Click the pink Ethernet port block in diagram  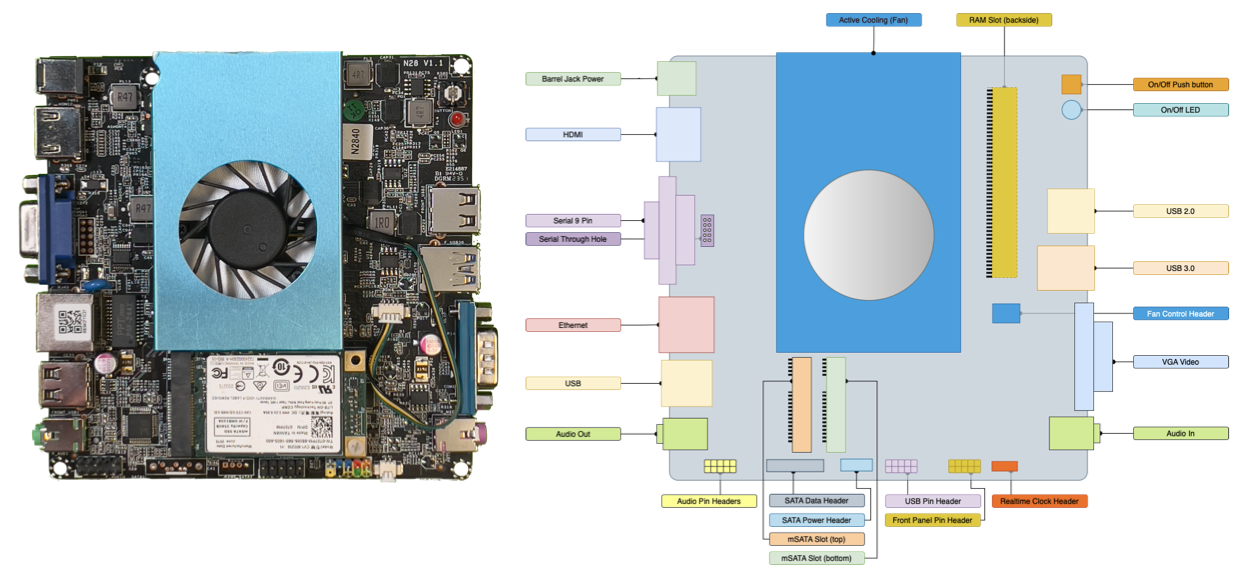(686, 325)
